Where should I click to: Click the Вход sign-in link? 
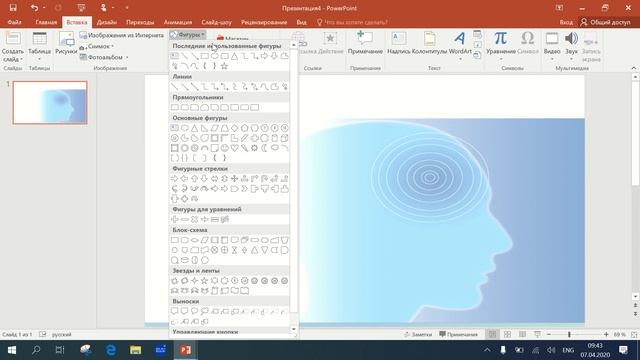(566, 22)
